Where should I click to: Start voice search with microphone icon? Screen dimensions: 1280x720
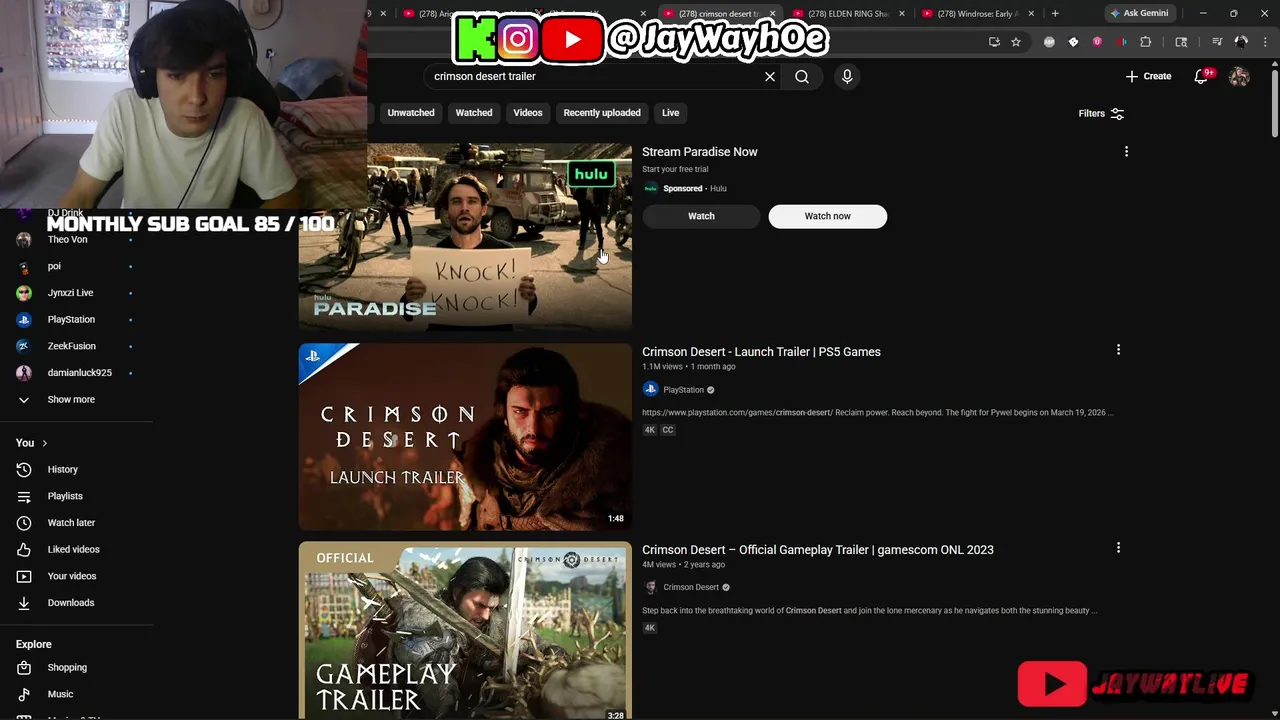click(x=847, y=76)
